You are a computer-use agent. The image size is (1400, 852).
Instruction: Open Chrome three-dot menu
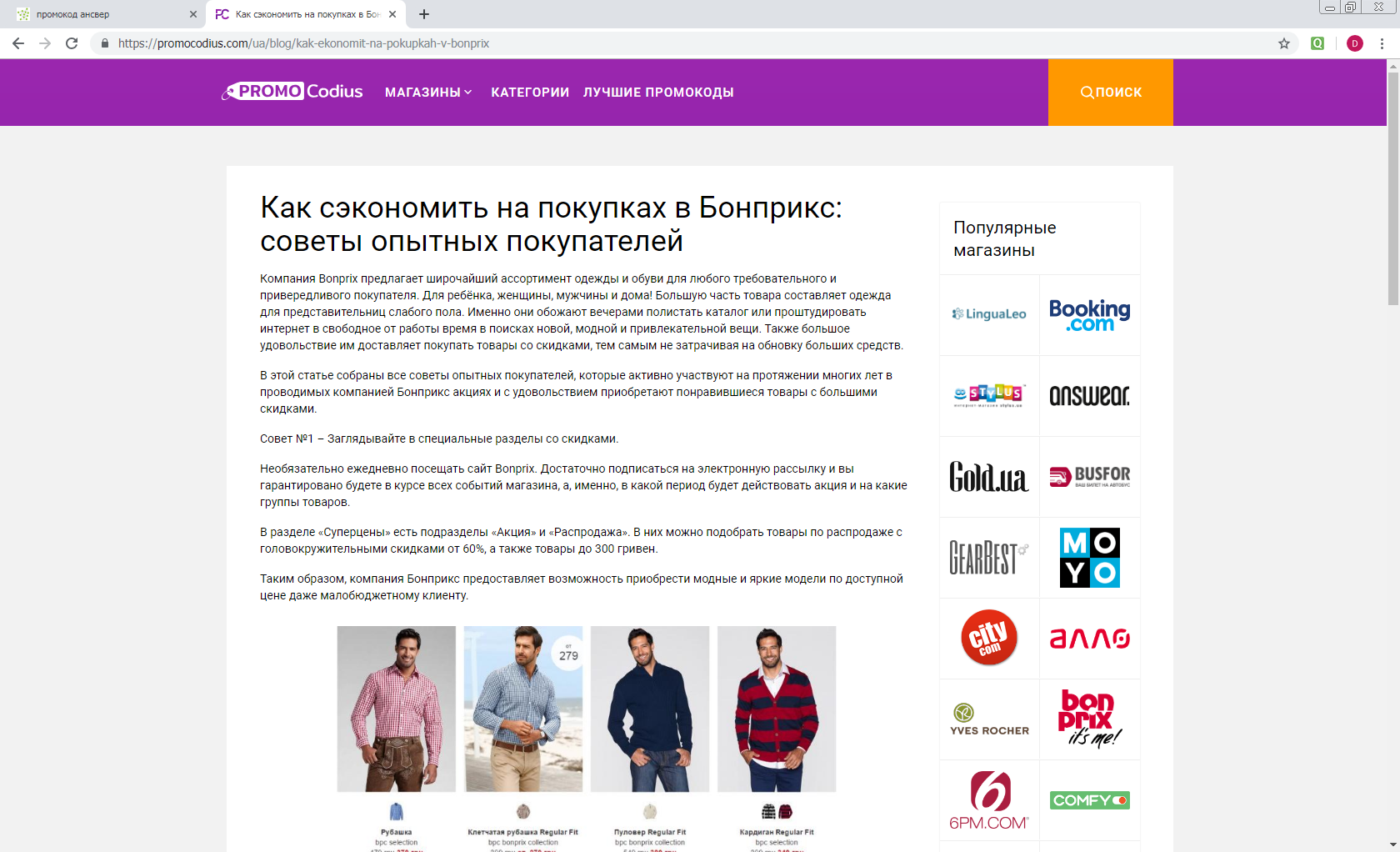pyautogui.click(x=1382, y=43)
